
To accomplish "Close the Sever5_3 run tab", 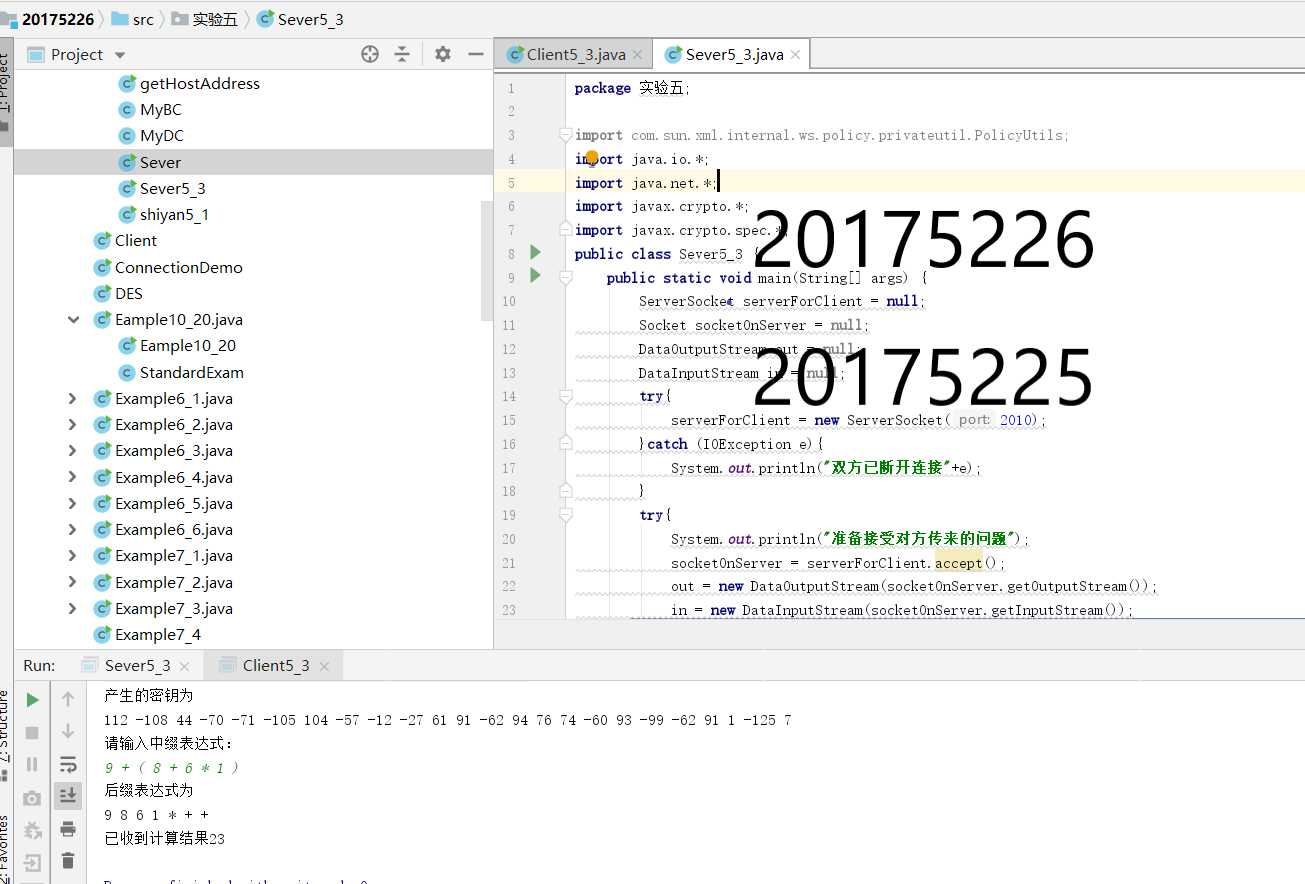I will (184, 666).
